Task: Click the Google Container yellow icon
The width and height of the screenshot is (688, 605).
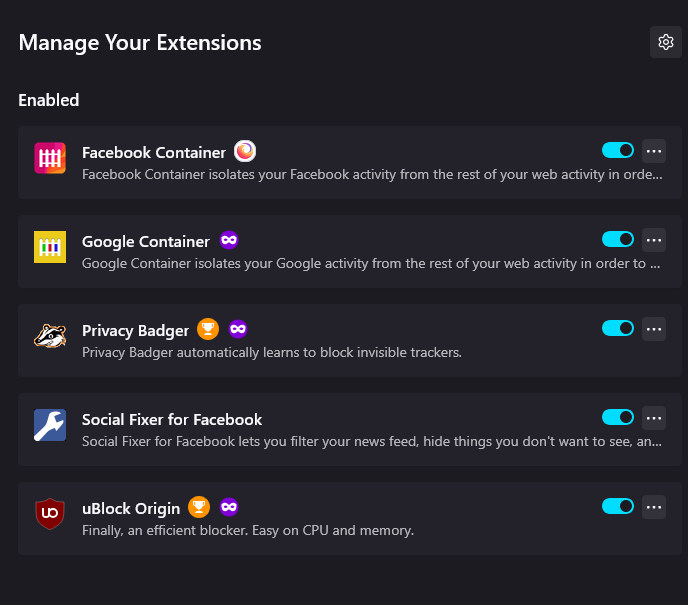Action: [x=50, y=247]
